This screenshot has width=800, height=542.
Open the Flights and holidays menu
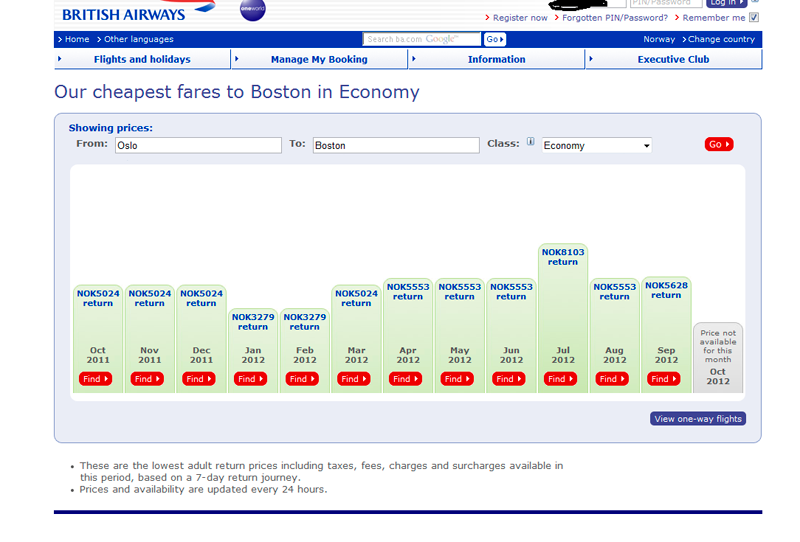click(x=142, y=59)
